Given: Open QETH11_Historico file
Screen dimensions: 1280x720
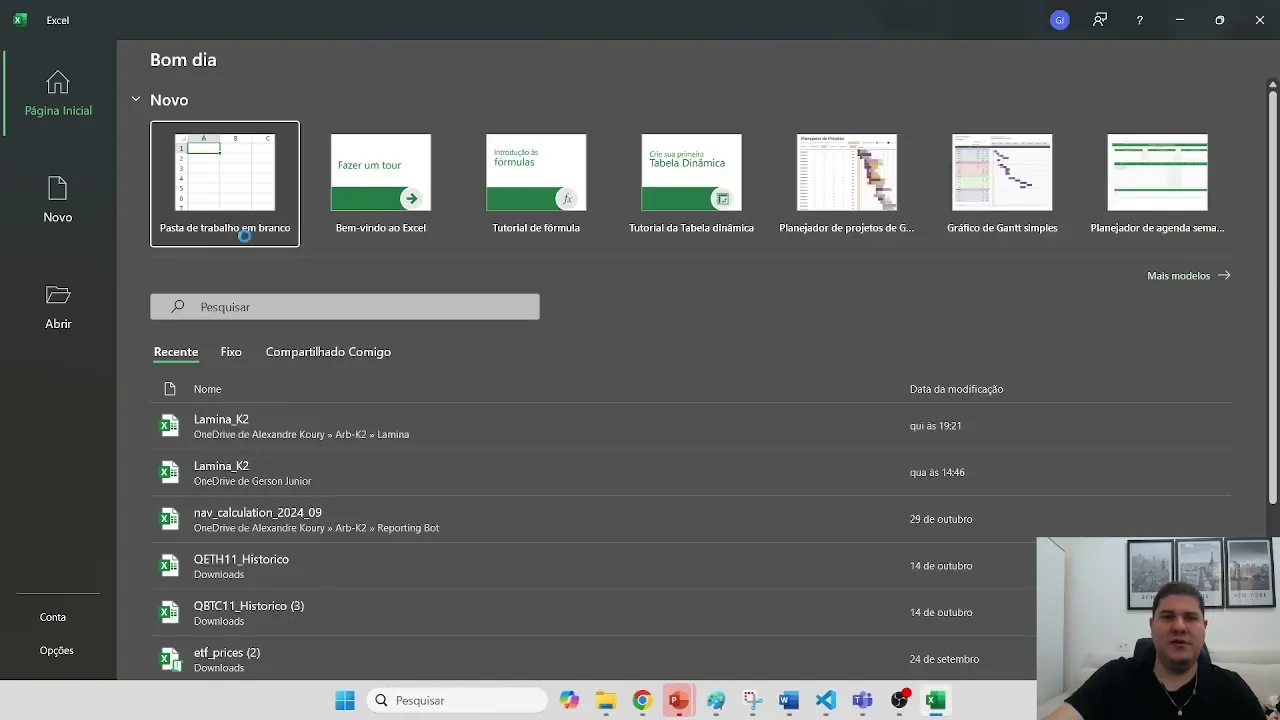Looking at the screenshot, I should point(594,566).
